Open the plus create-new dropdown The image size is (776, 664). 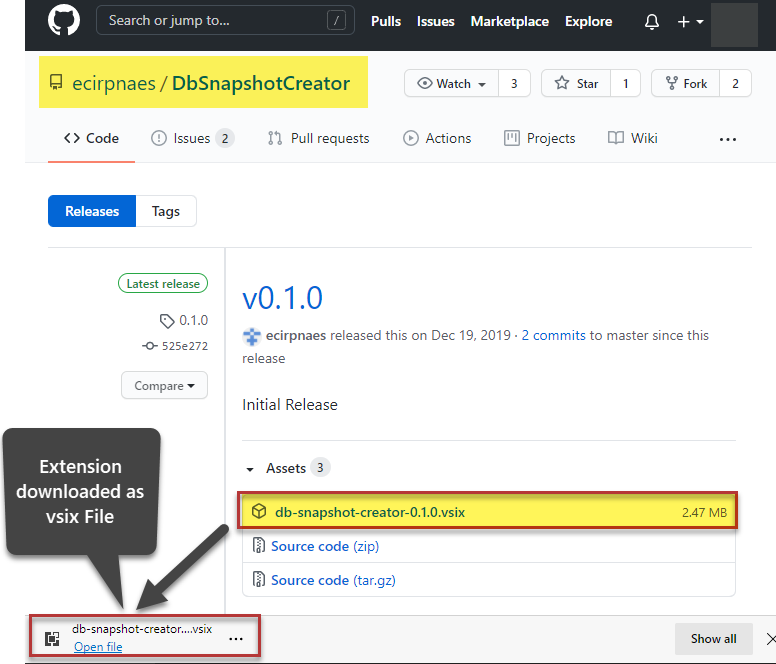click(x=690, y=22)
